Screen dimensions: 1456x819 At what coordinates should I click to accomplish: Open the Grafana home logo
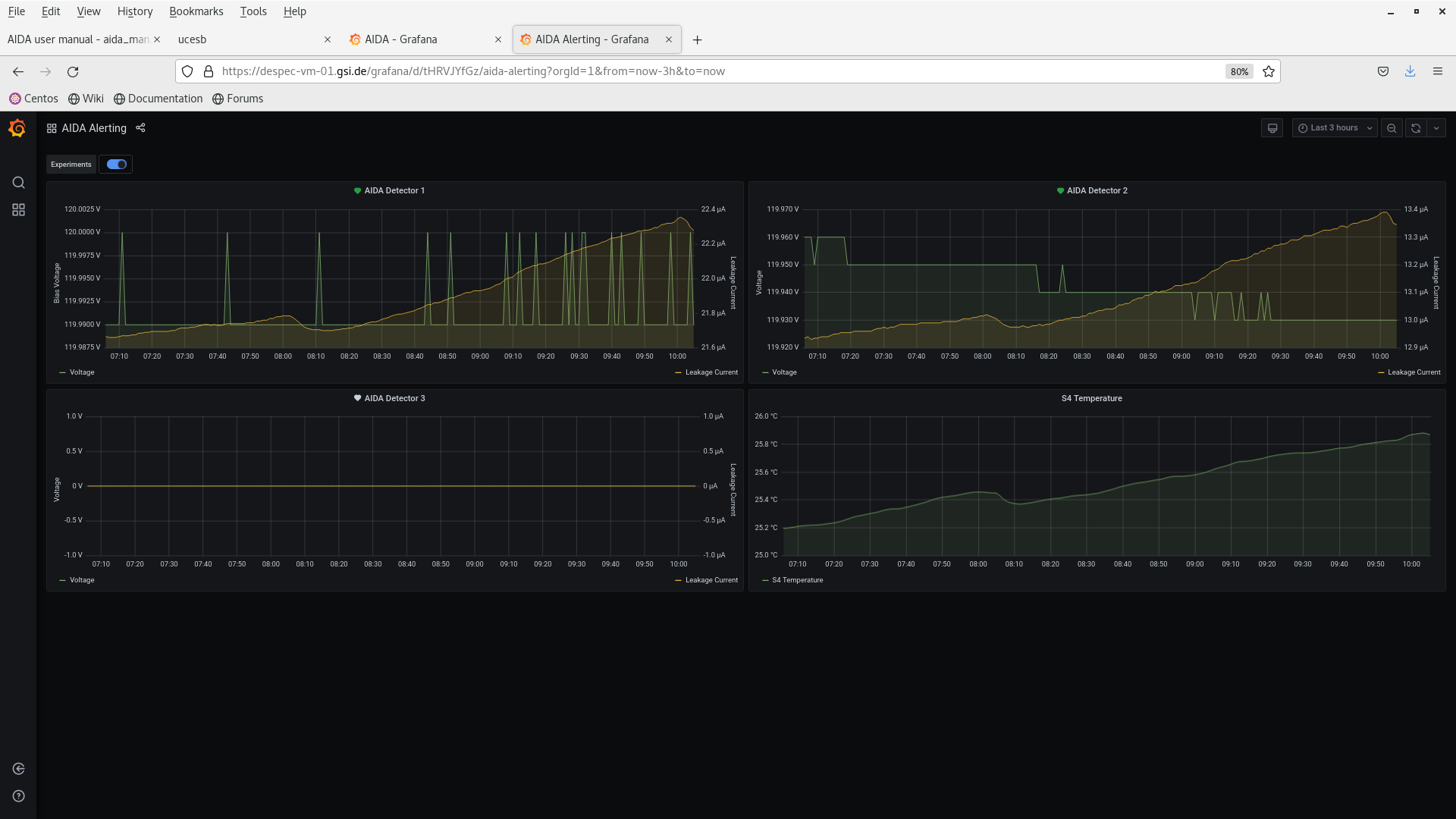tap(17, 128)
